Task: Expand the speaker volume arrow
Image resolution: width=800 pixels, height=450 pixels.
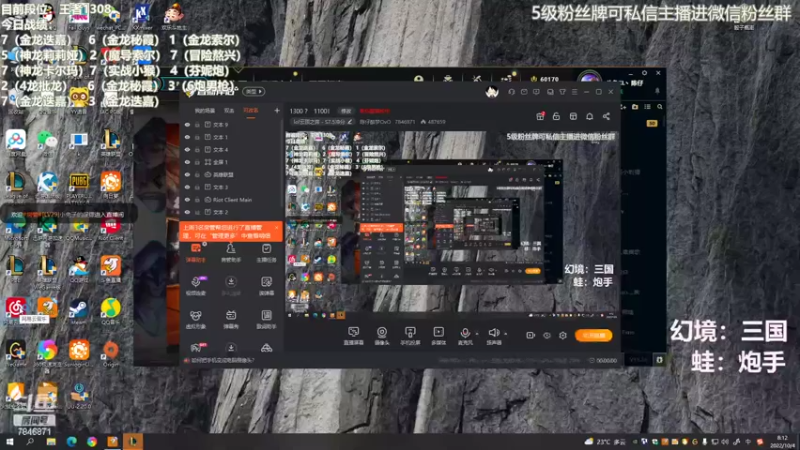Action: [506, 334]
